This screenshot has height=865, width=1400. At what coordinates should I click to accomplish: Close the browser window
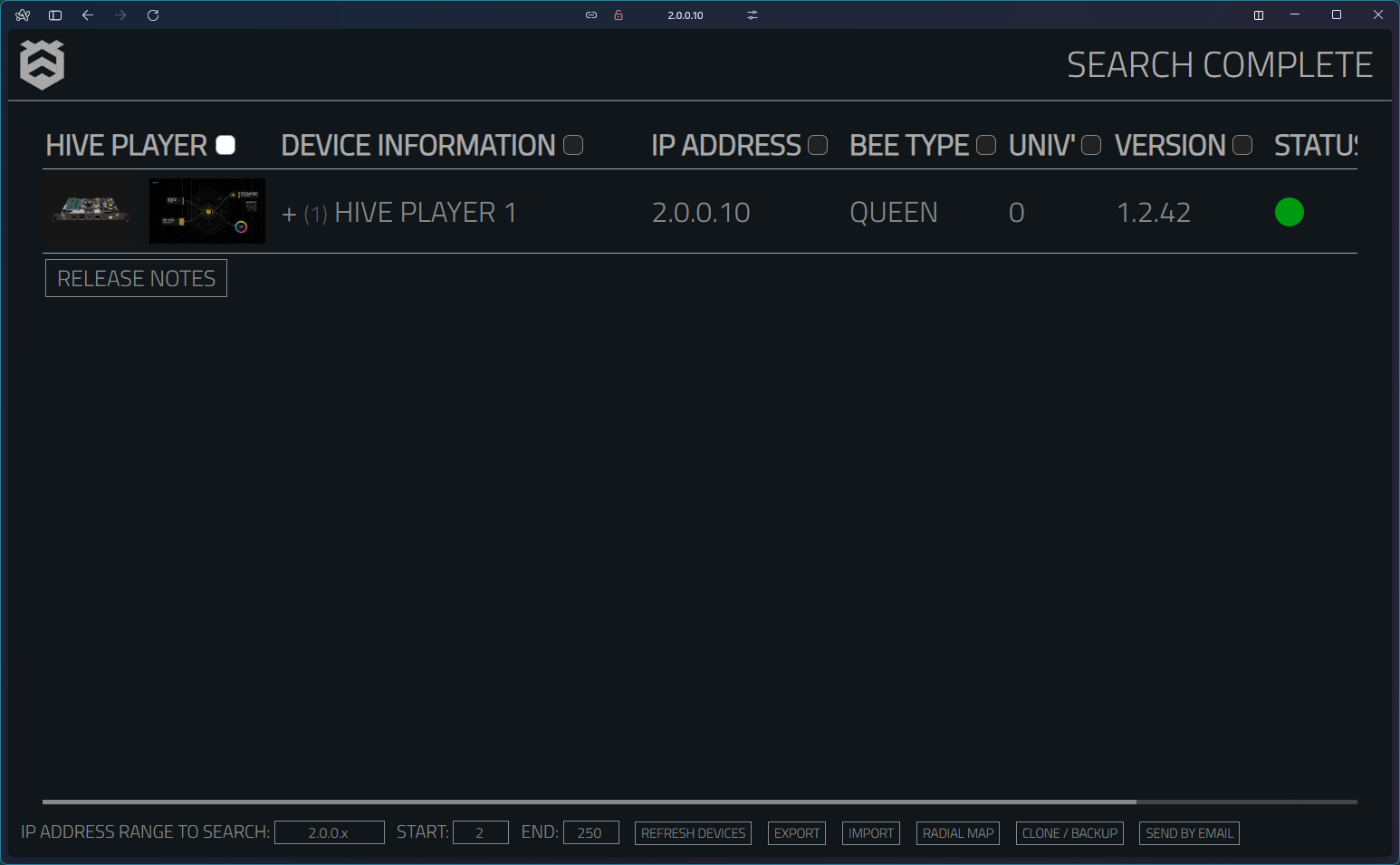[1378, 15]
